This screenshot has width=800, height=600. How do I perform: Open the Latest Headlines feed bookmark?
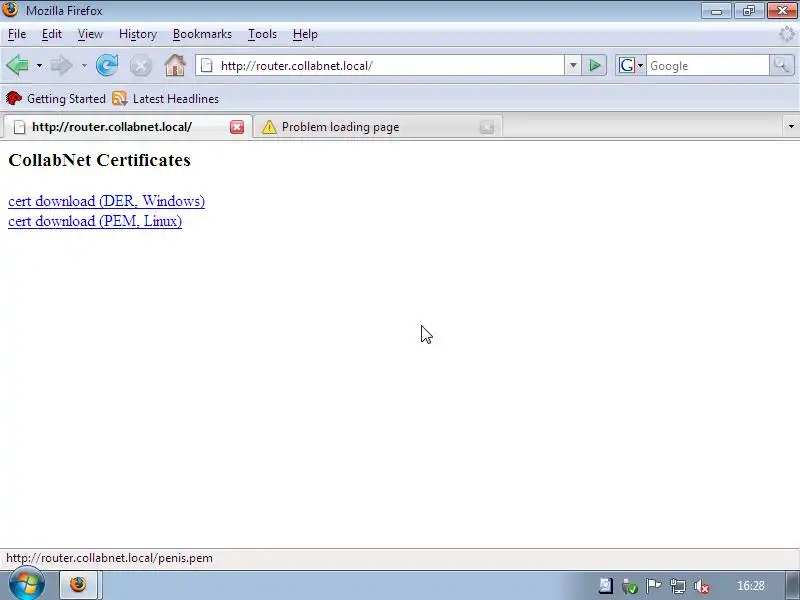point(165,98)
